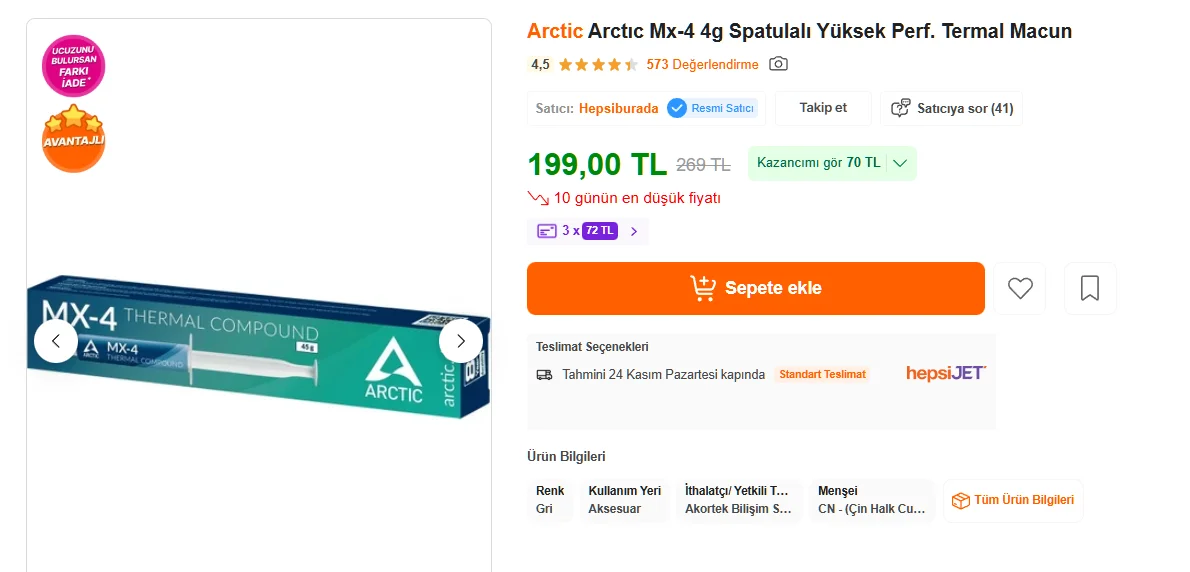Expand the Kazancını gör 70 TL dropdown
The image size is (1190, 572).
pos(900,163)
